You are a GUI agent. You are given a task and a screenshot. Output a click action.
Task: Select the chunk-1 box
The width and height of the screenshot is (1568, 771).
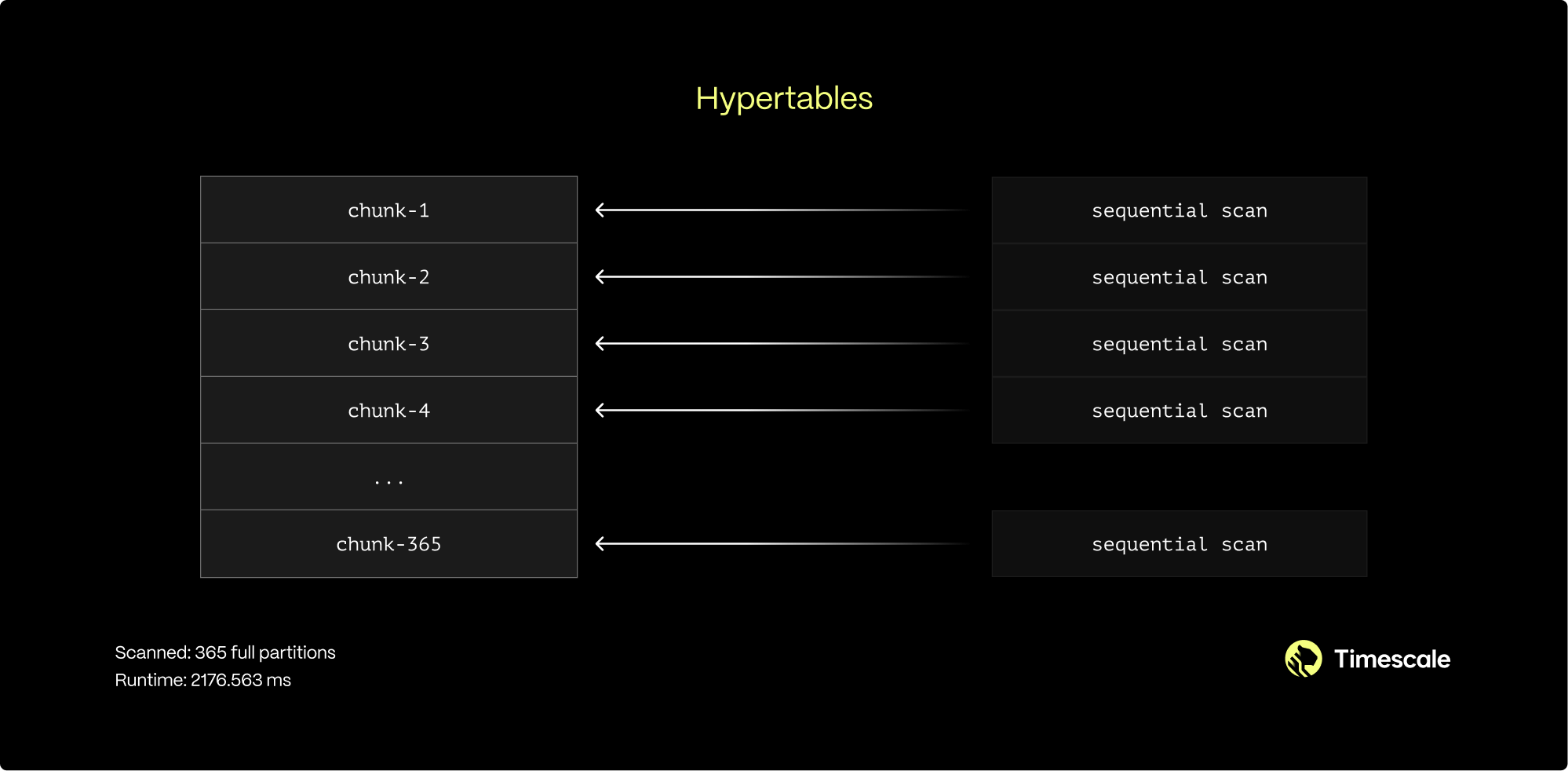388,210
